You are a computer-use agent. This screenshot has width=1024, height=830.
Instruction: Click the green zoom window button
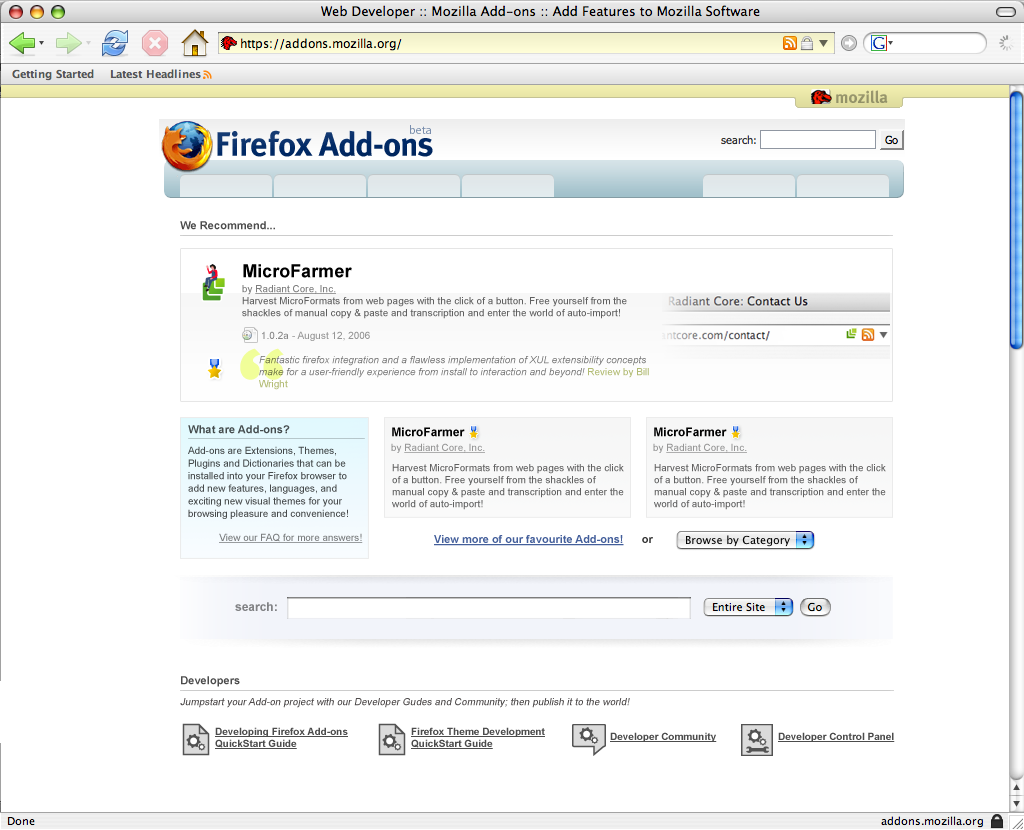57,12
